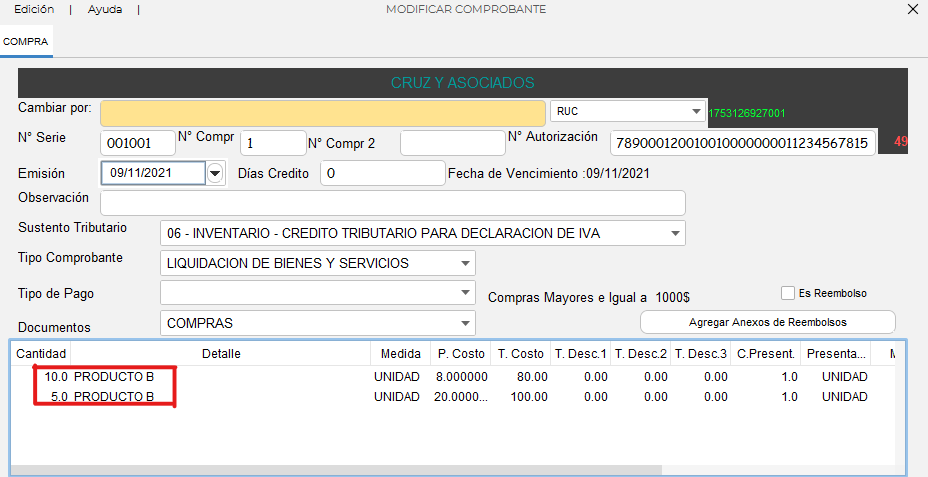Click the N° Serie input field
Viewport: 928px width, 477px height.
138,143
